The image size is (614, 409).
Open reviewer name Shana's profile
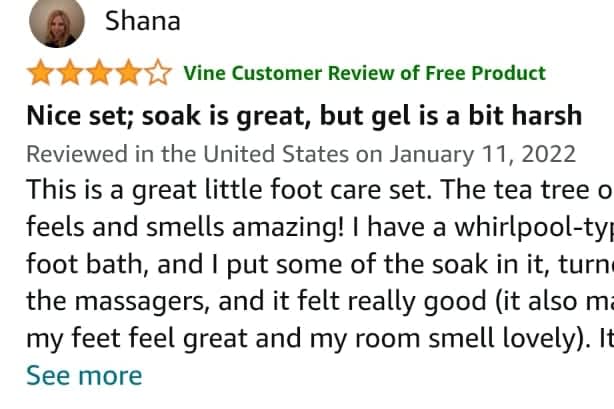pos(143,21)
